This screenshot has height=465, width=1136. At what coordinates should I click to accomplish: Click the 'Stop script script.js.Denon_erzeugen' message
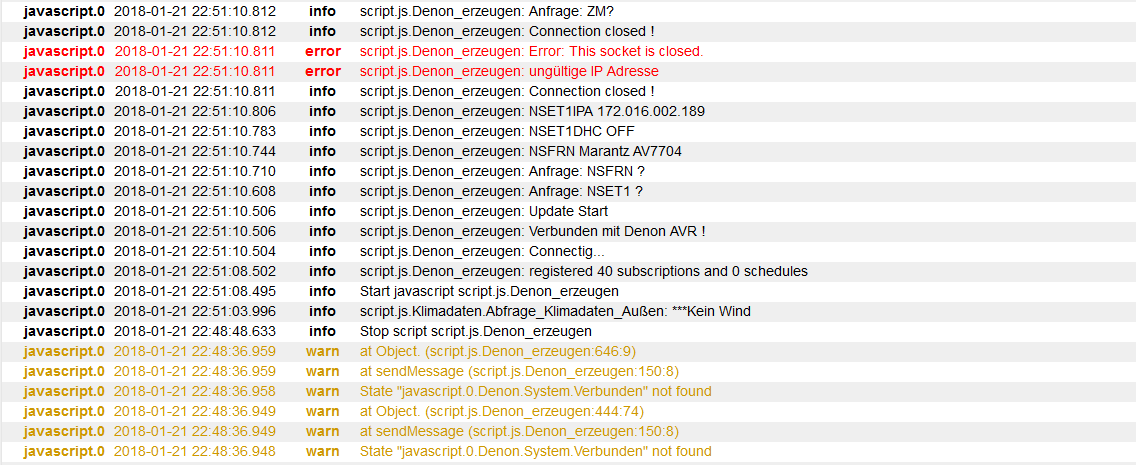point(476,331)
